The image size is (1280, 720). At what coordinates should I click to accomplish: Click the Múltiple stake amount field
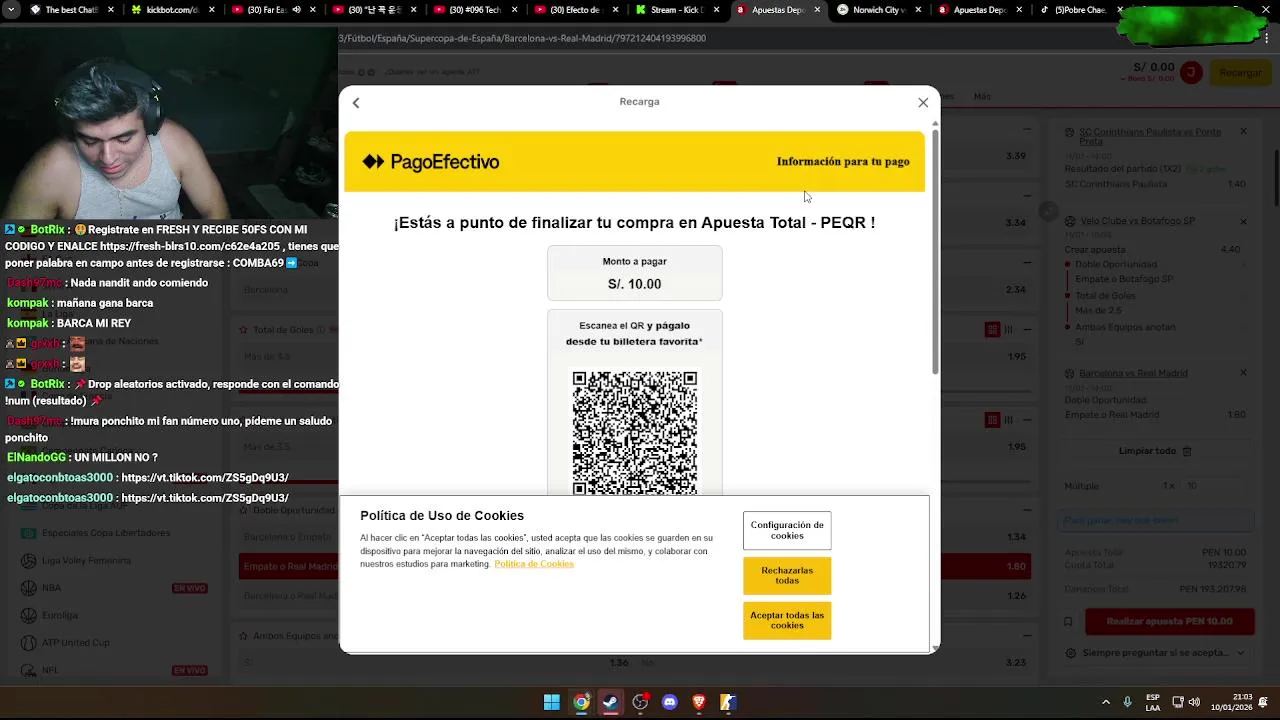[1213, 486]
